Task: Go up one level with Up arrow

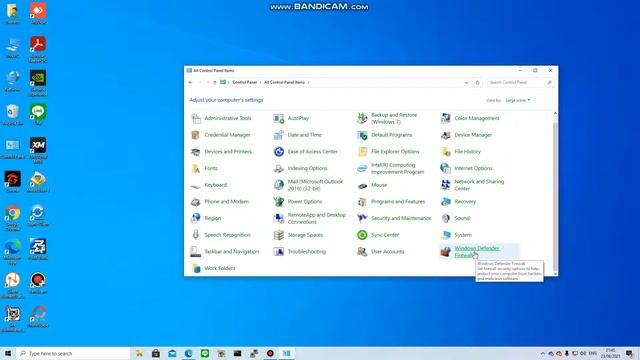Action: click(x=215, y=82)
